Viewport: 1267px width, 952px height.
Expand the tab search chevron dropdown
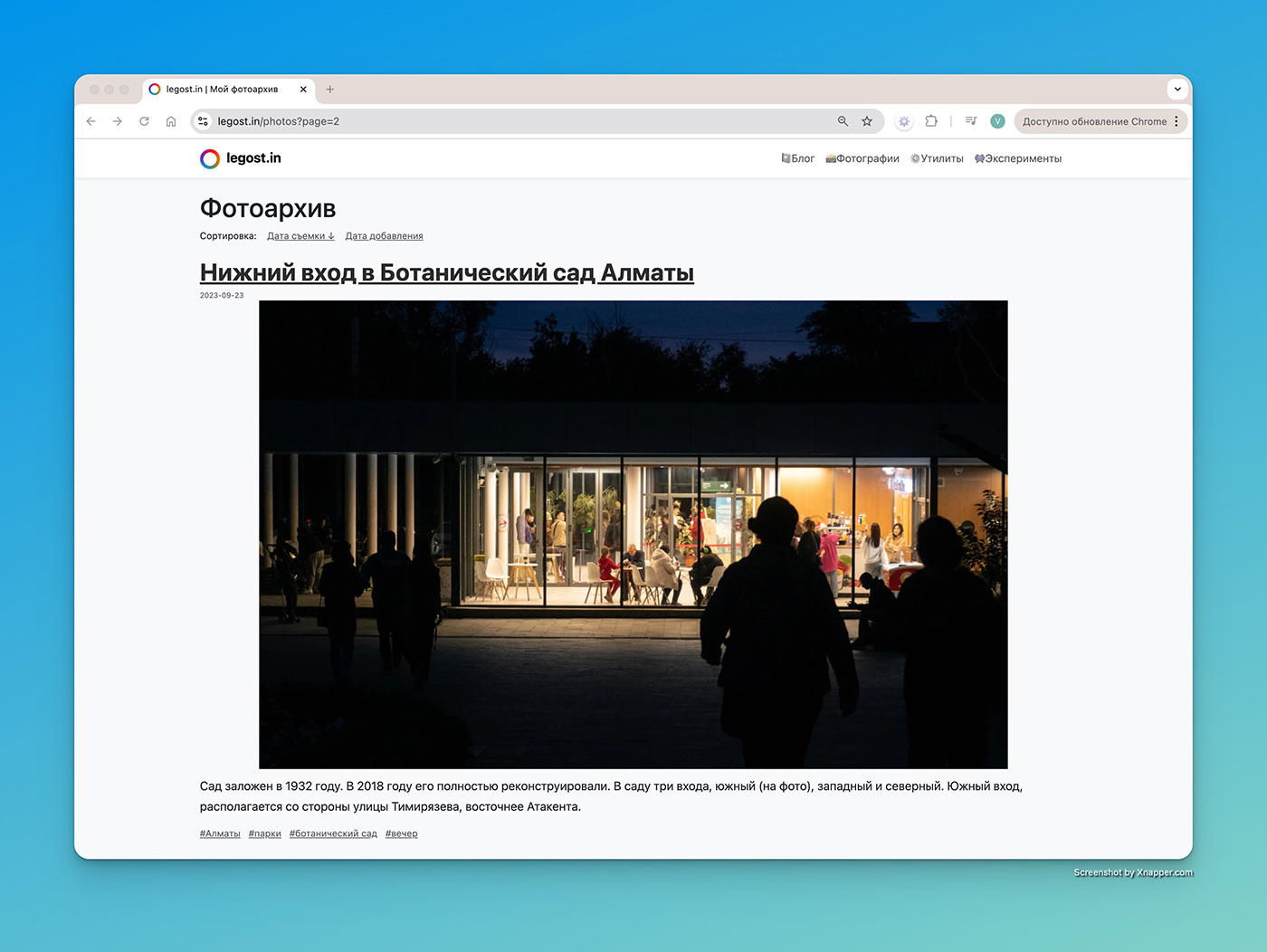coord(1177,90)
